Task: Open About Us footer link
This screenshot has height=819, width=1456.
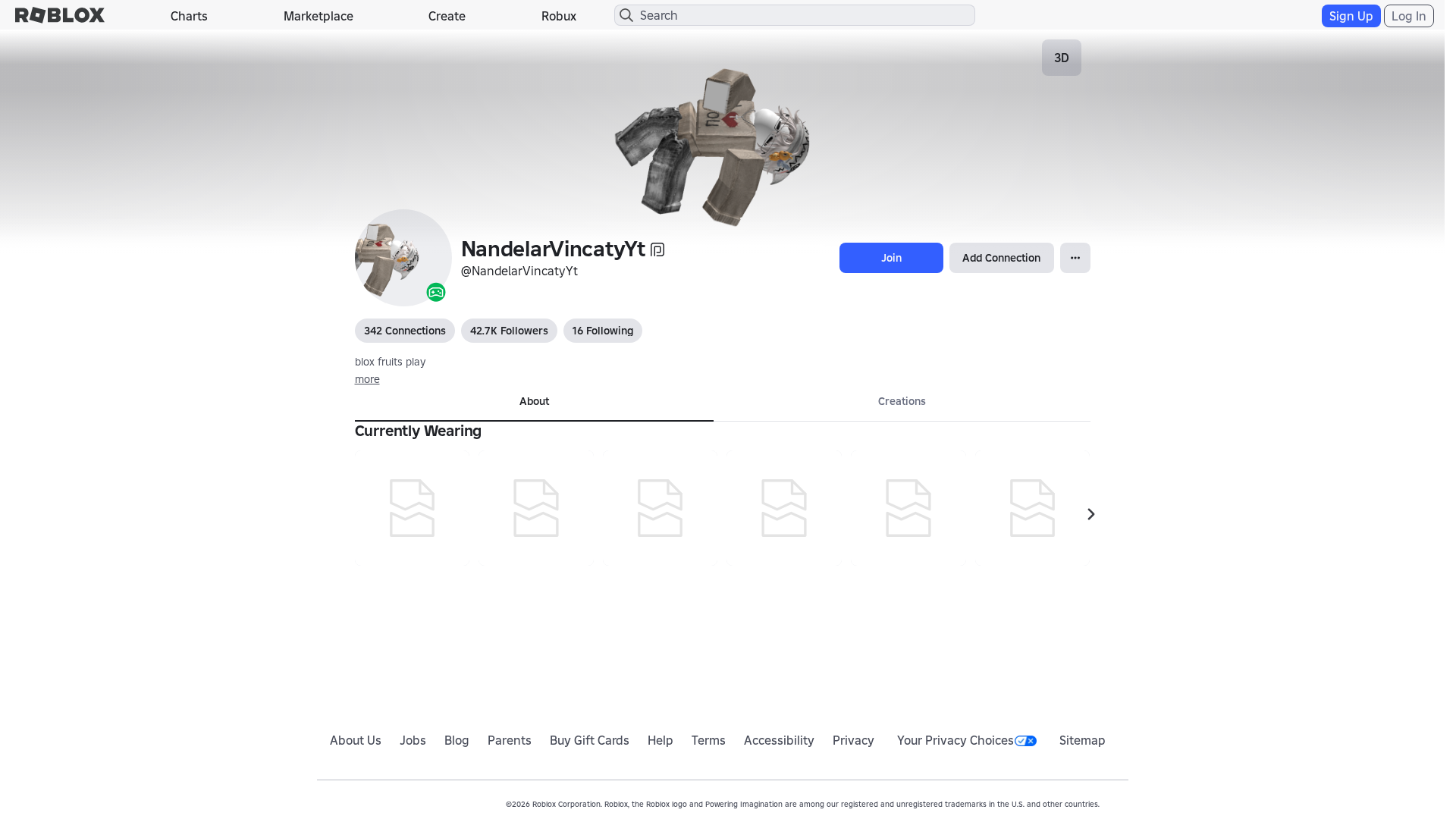Action: coord(356,740)
